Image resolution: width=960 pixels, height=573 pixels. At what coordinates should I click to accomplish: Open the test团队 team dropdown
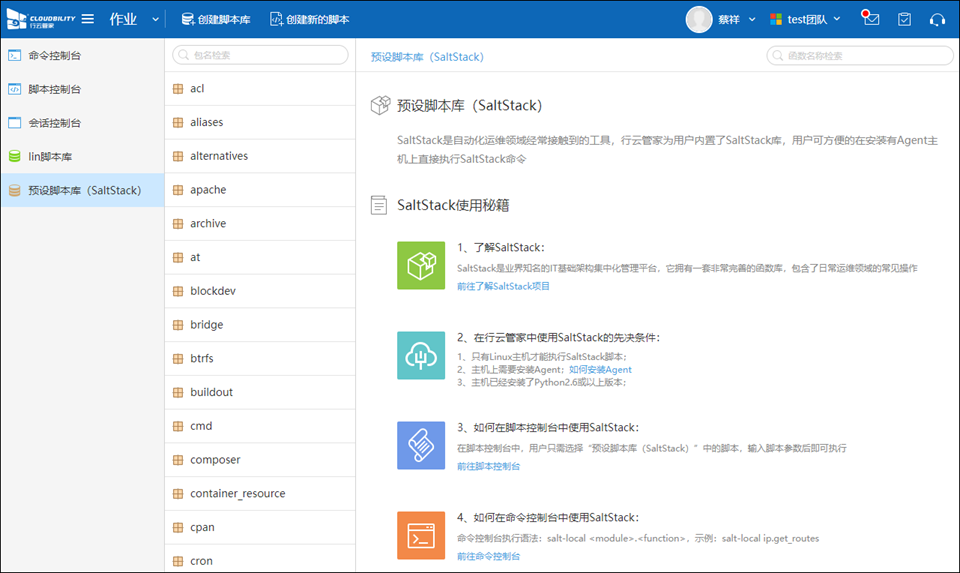pos(814,20)
